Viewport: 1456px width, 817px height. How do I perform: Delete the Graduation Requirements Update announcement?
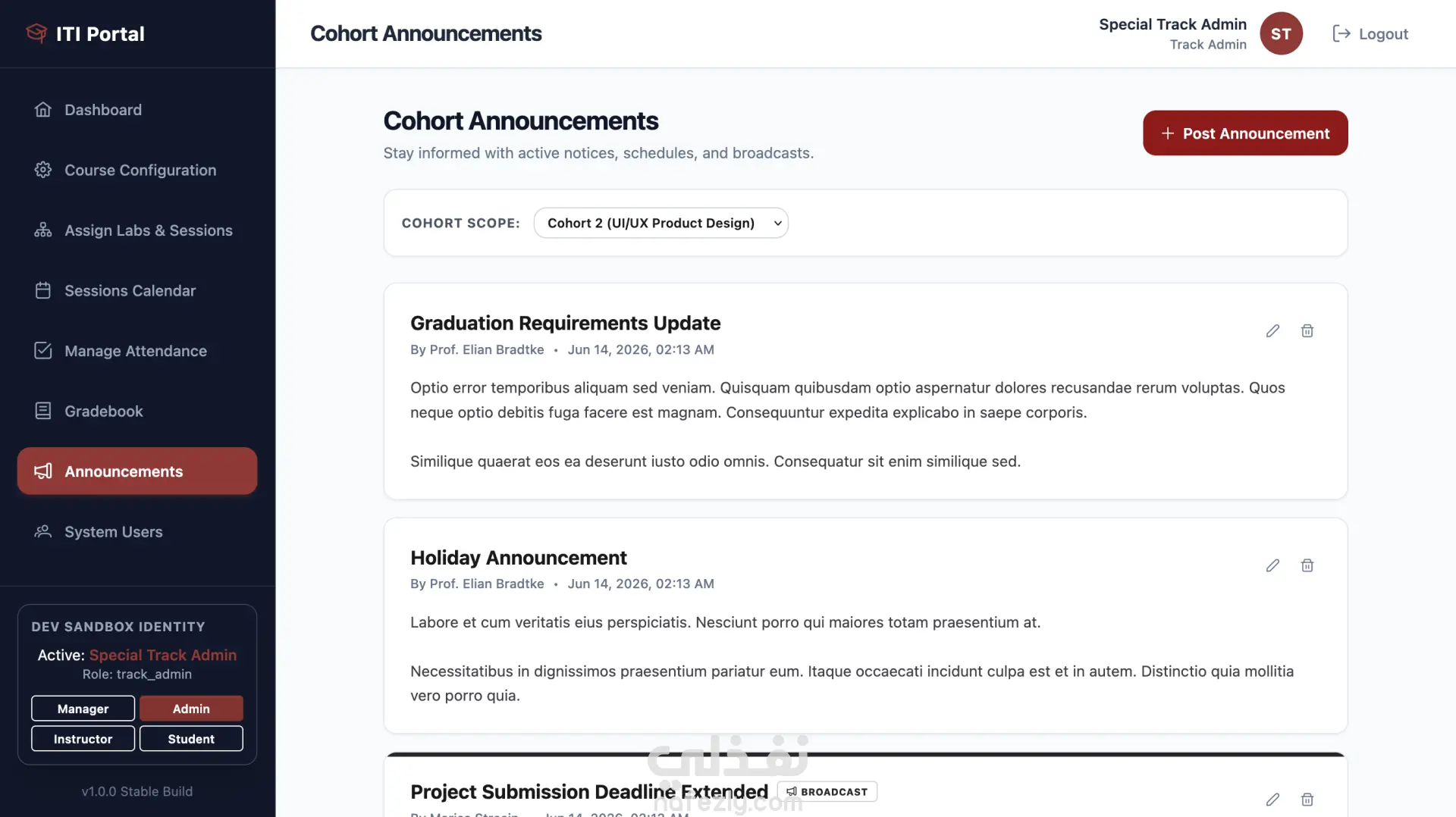coord(1307,331)
